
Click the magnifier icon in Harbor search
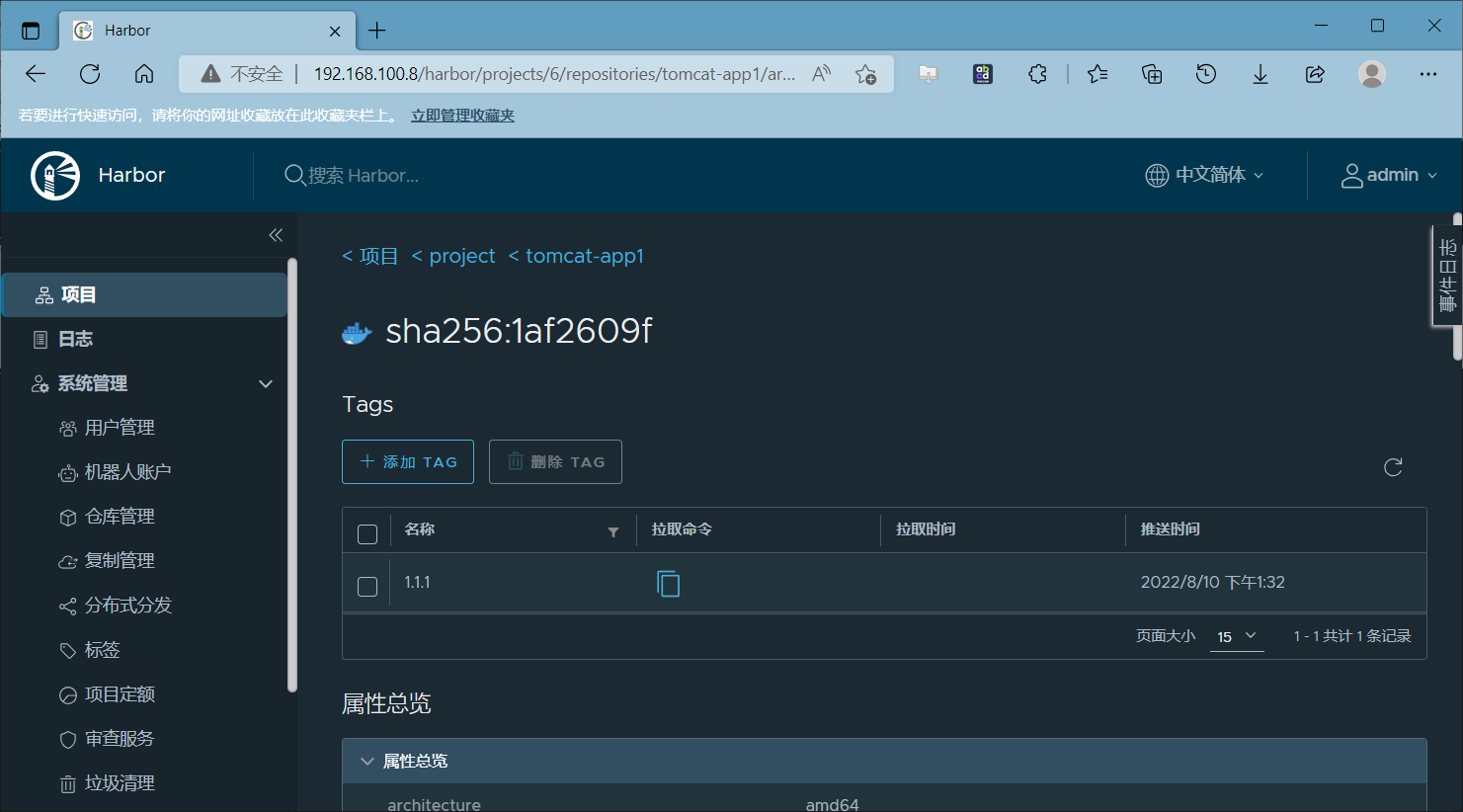(x=294, y=175)
